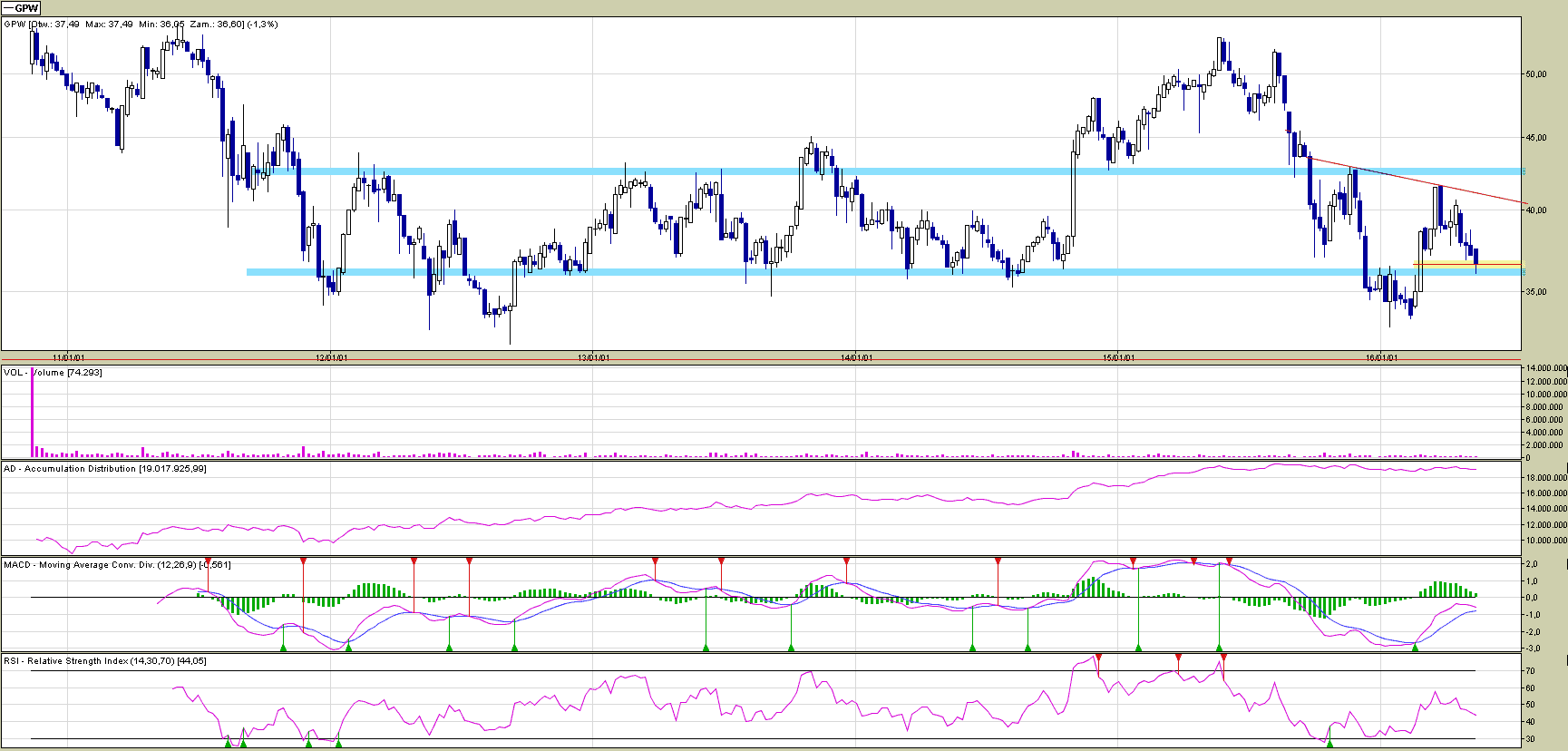The width and height of the screenshot is (1568, 751).
Task: Select the GPW chart tab
Action: [x=21, y=8]
